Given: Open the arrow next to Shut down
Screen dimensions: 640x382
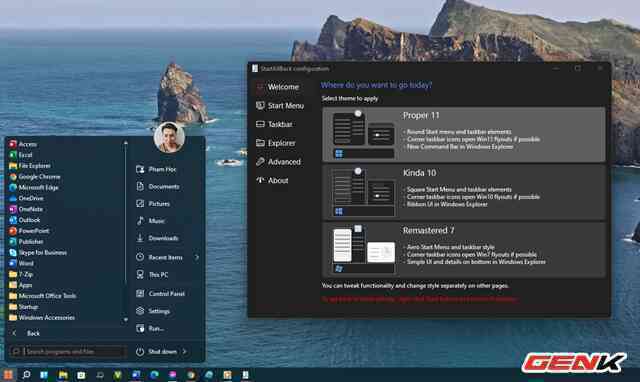Looking at the screenshot, I should coord(184,351).
